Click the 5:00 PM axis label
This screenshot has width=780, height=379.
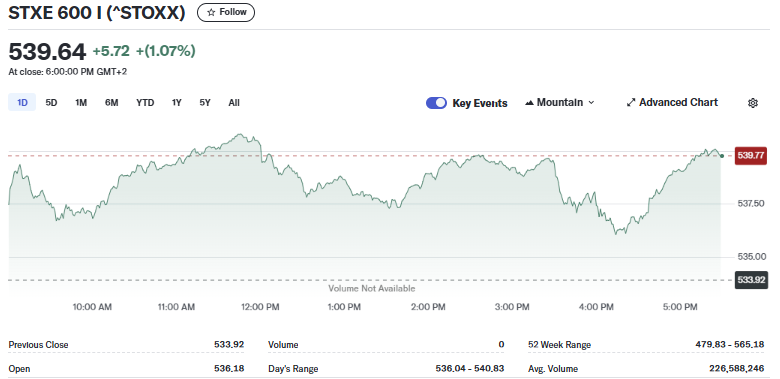(x=680, y=307)
